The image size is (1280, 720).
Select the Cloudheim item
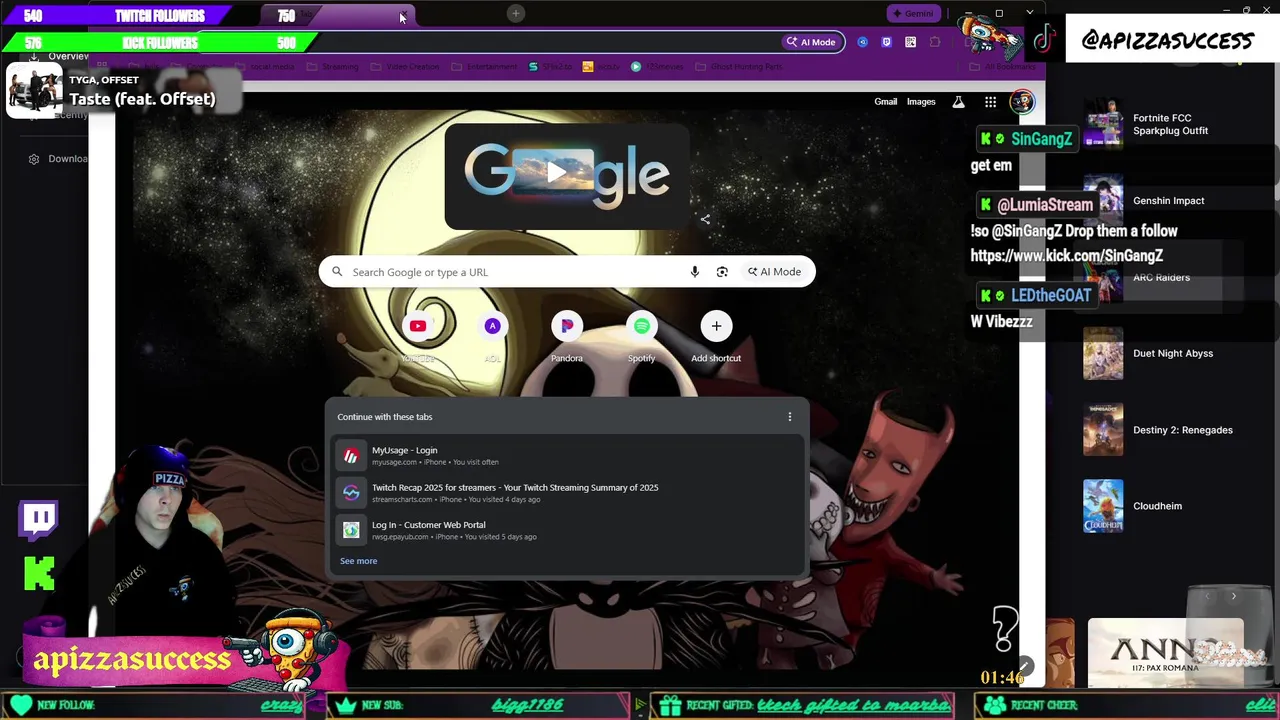[x=1160, y=506]
